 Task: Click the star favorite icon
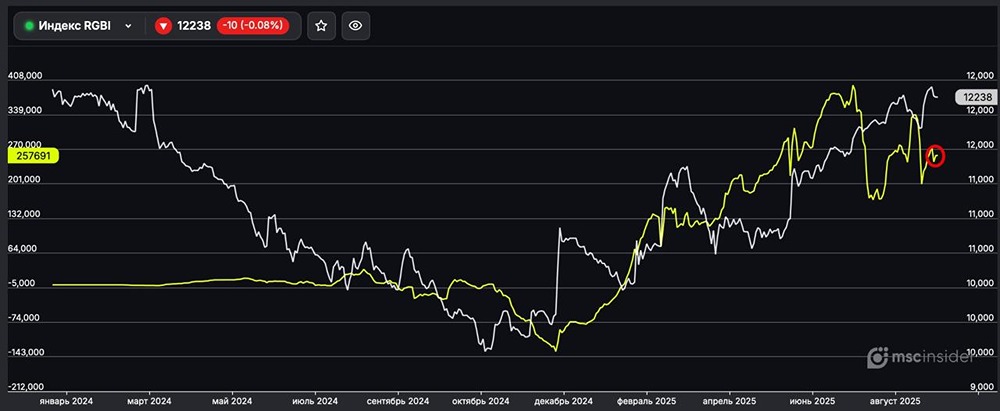321,26
